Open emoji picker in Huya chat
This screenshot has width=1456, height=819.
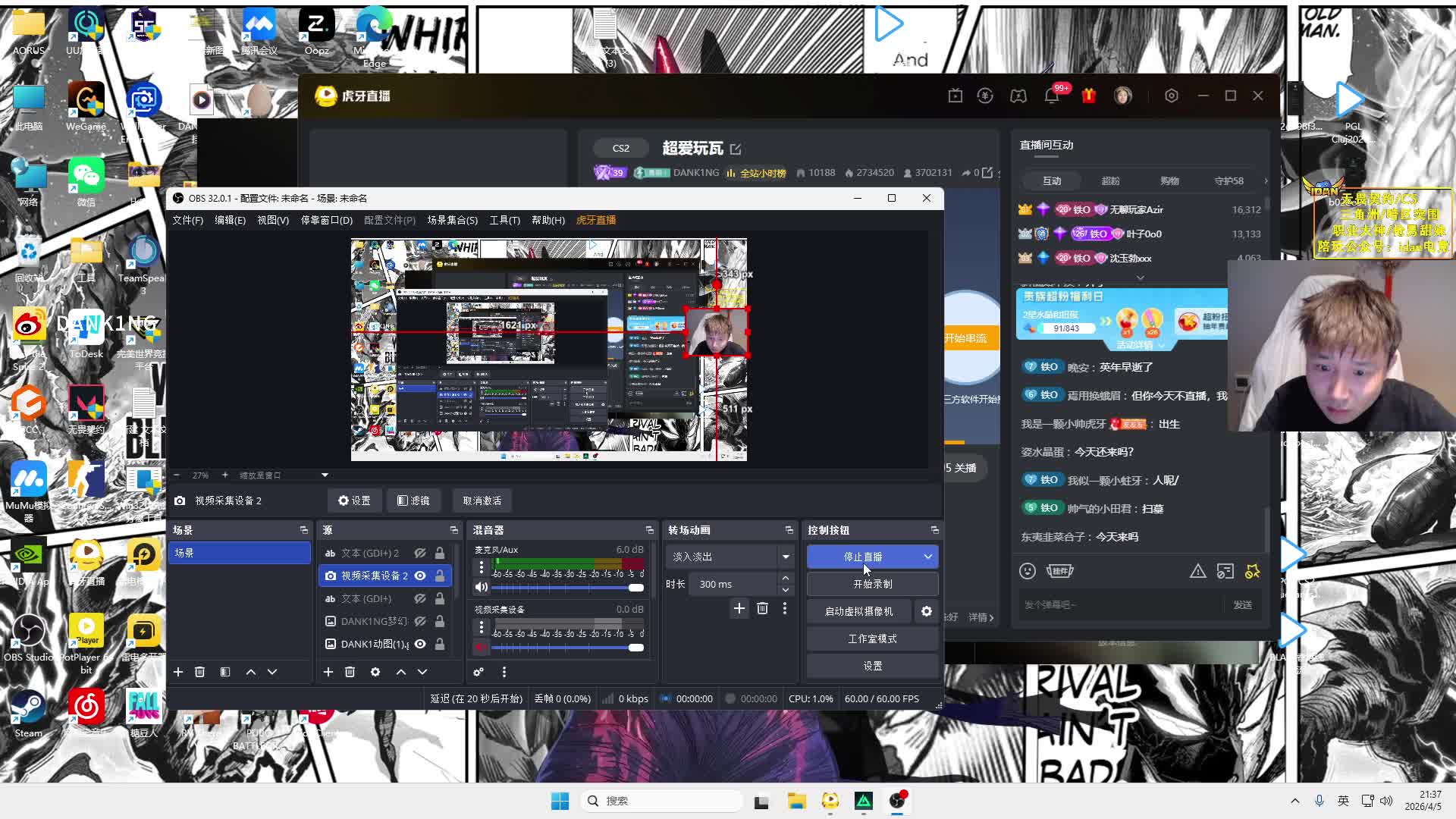pos(1028,571)
